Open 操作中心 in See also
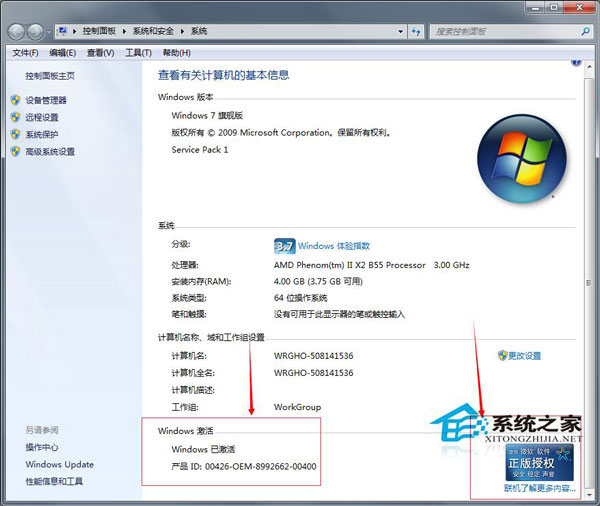The width and height of the screenshot is (600, 506). tap(42, 447)
